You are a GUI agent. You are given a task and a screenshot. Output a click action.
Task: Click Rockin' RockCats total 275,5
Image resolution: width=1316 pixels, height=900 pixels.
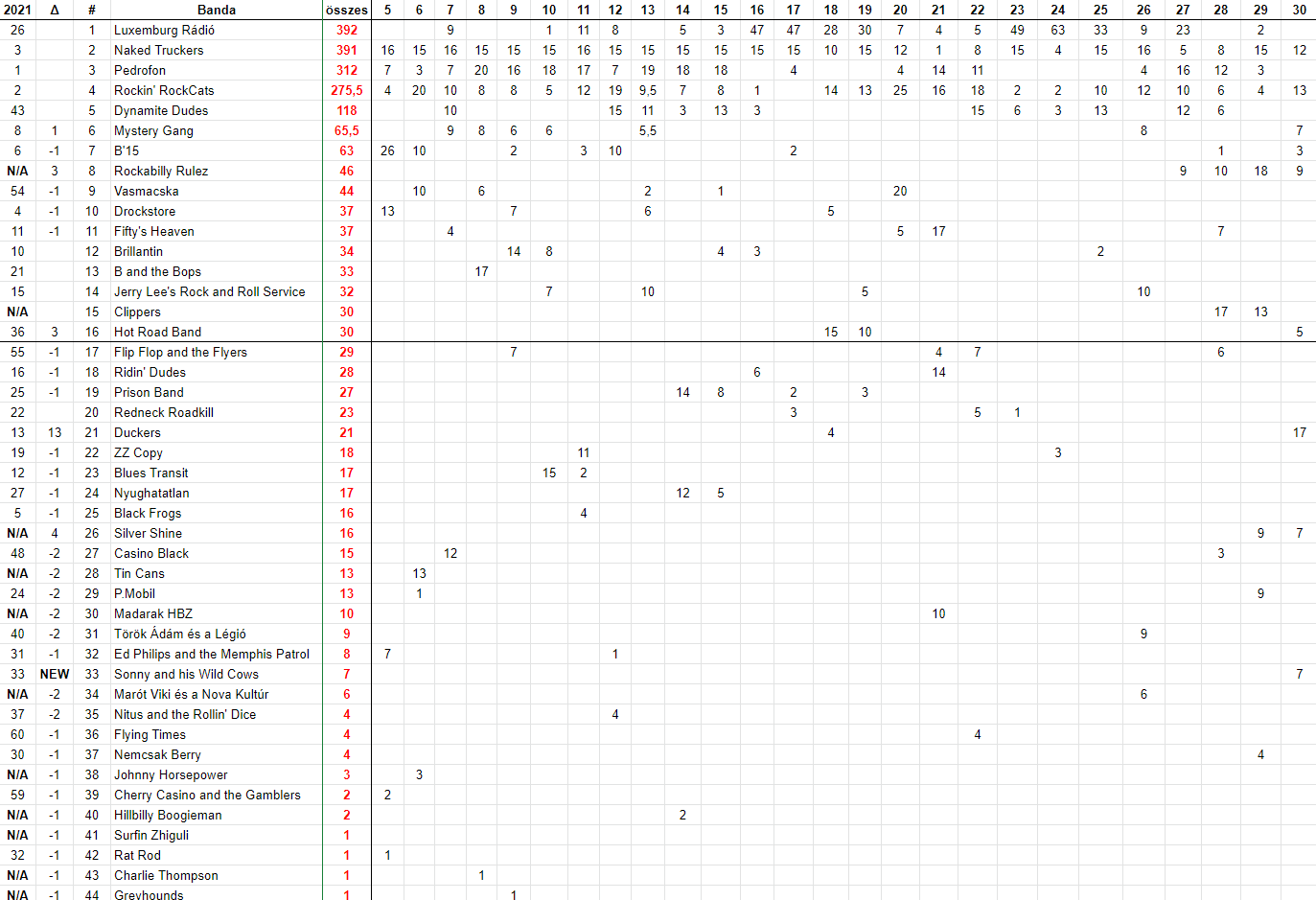point(346,90)
